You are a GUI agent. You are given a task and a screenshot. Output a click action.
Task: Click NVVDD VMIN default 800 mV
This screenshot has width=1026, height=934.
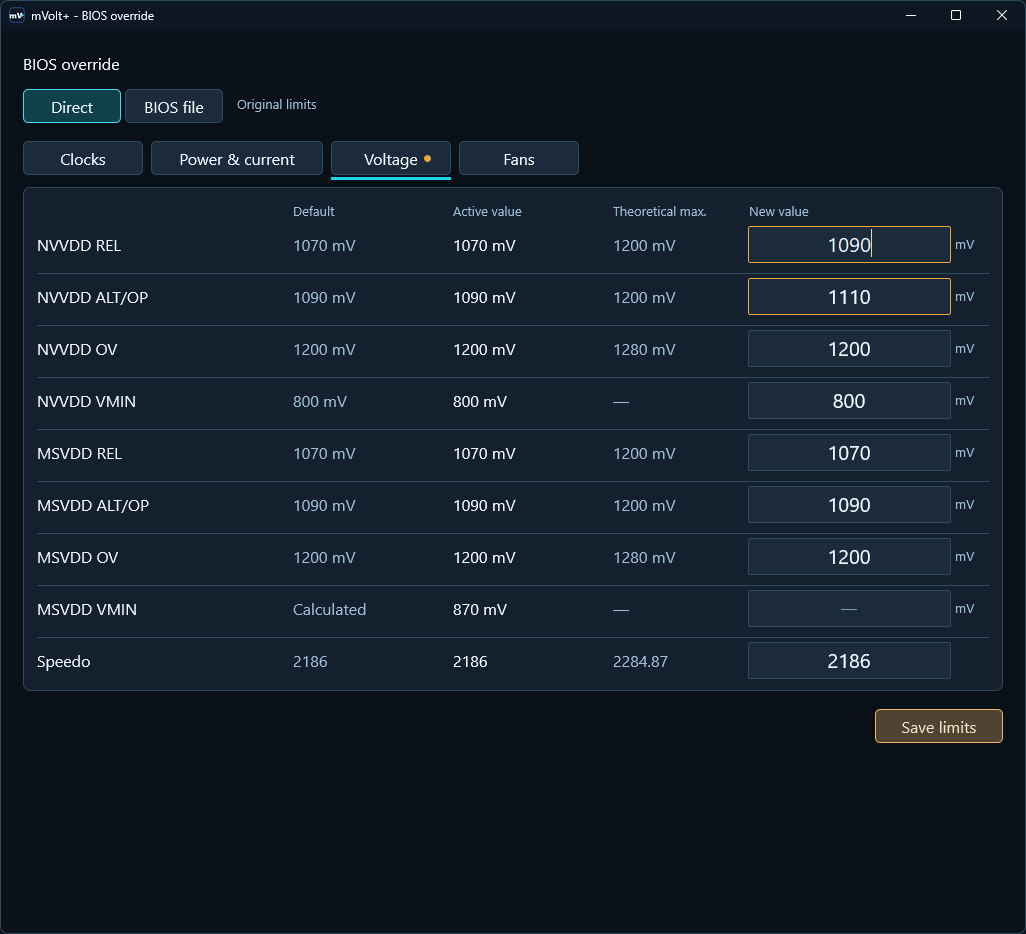click(x=319, y=401)
